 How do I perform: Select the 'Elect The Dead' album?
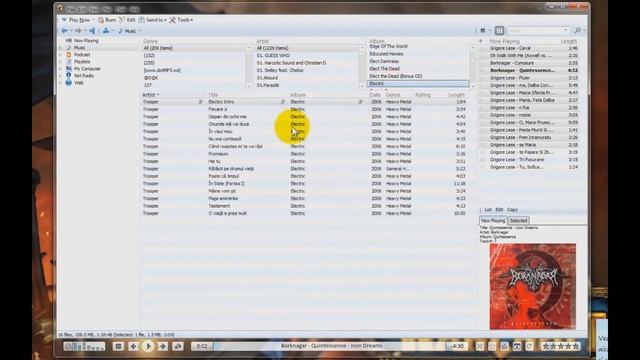tap(418, 69)
